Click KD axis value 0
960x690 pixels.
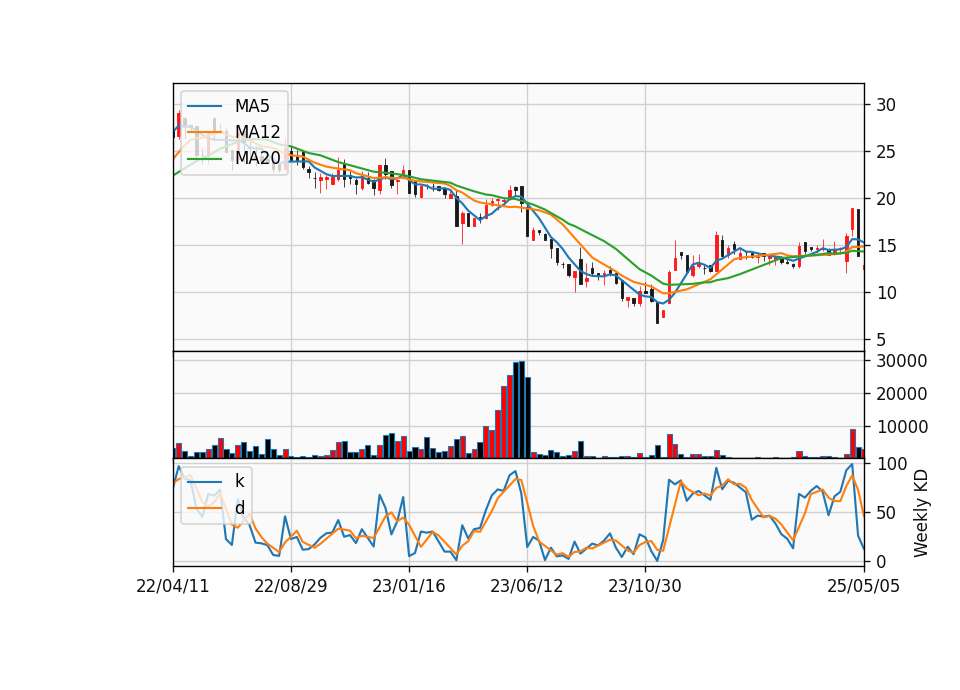[x=881, y=561]
